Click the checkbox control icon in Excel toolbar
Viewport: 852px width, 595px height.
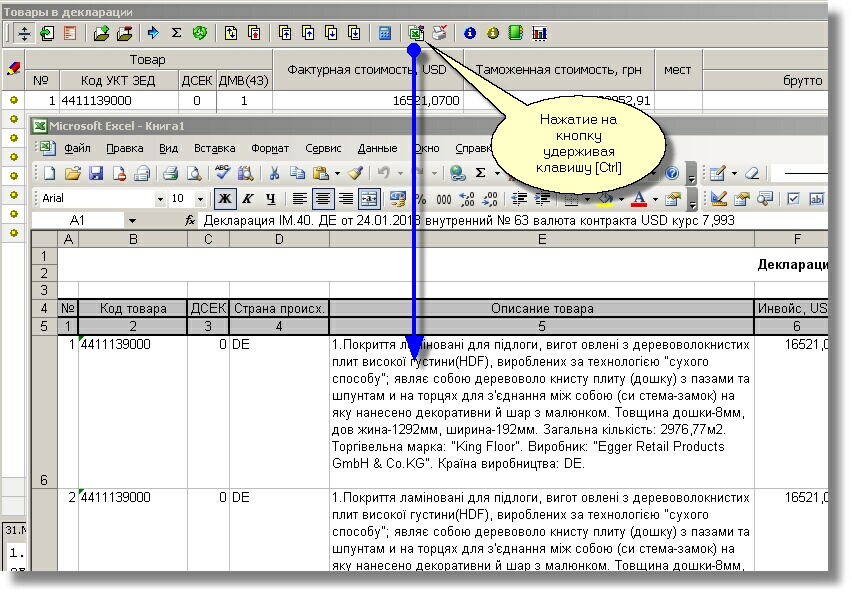tap(793, 199)
